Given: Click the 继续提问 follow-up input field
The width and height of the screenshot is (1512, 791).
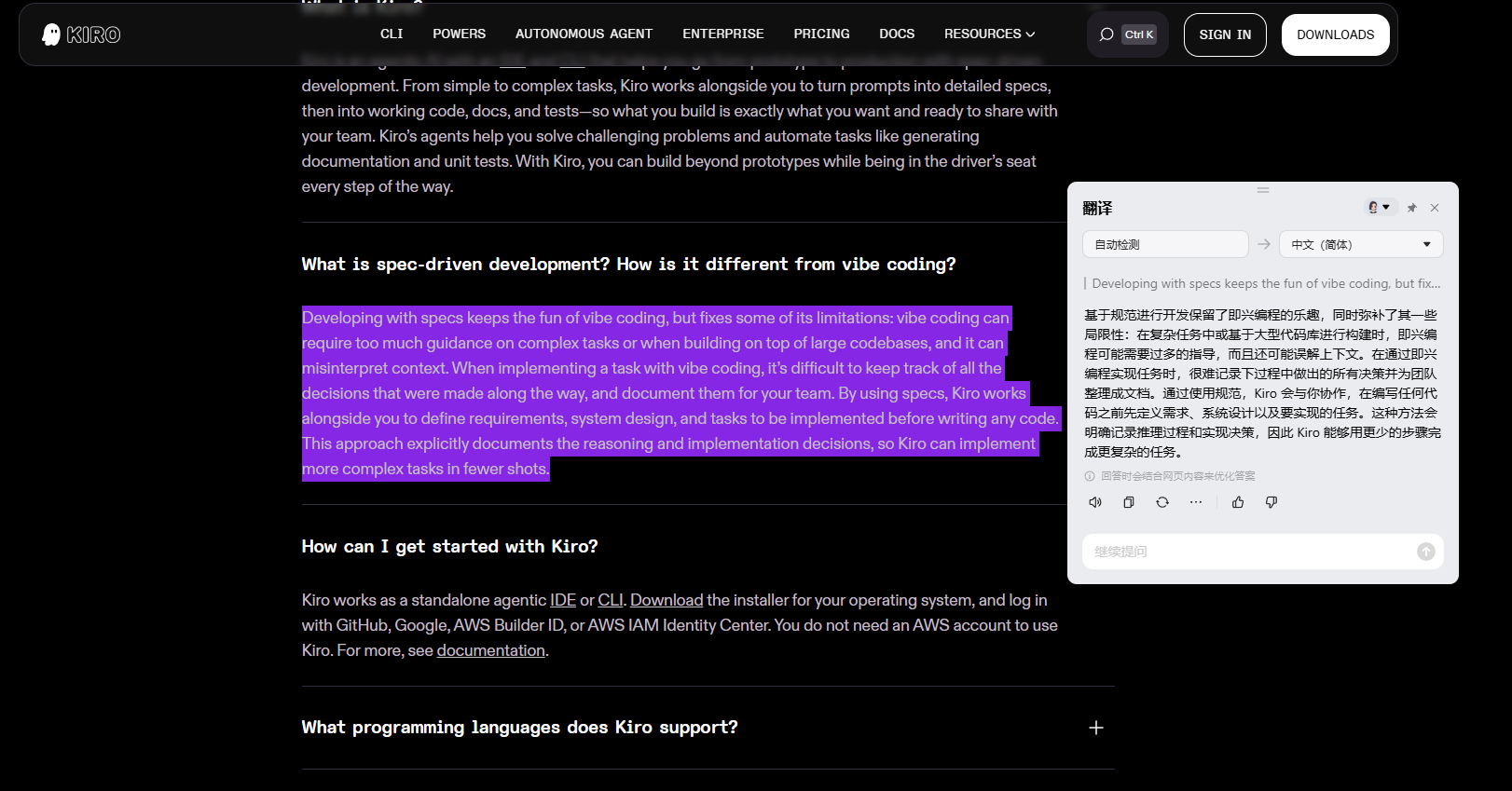Looking at the screenshot, I should pyautogui.click(x=1249, y=552).
